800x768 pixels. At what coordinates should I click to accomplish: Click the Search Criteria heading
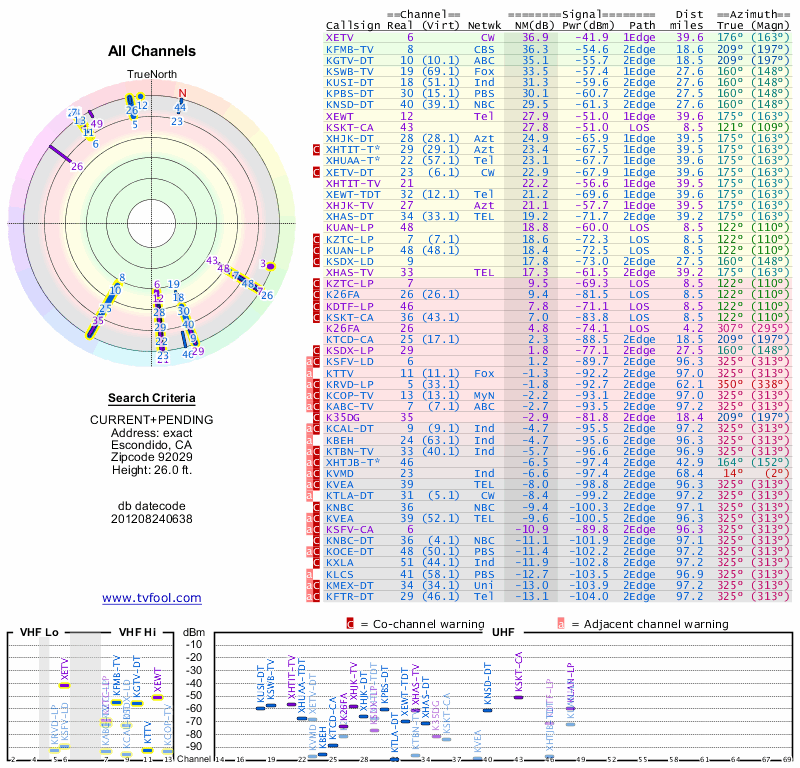pos(151,398)
